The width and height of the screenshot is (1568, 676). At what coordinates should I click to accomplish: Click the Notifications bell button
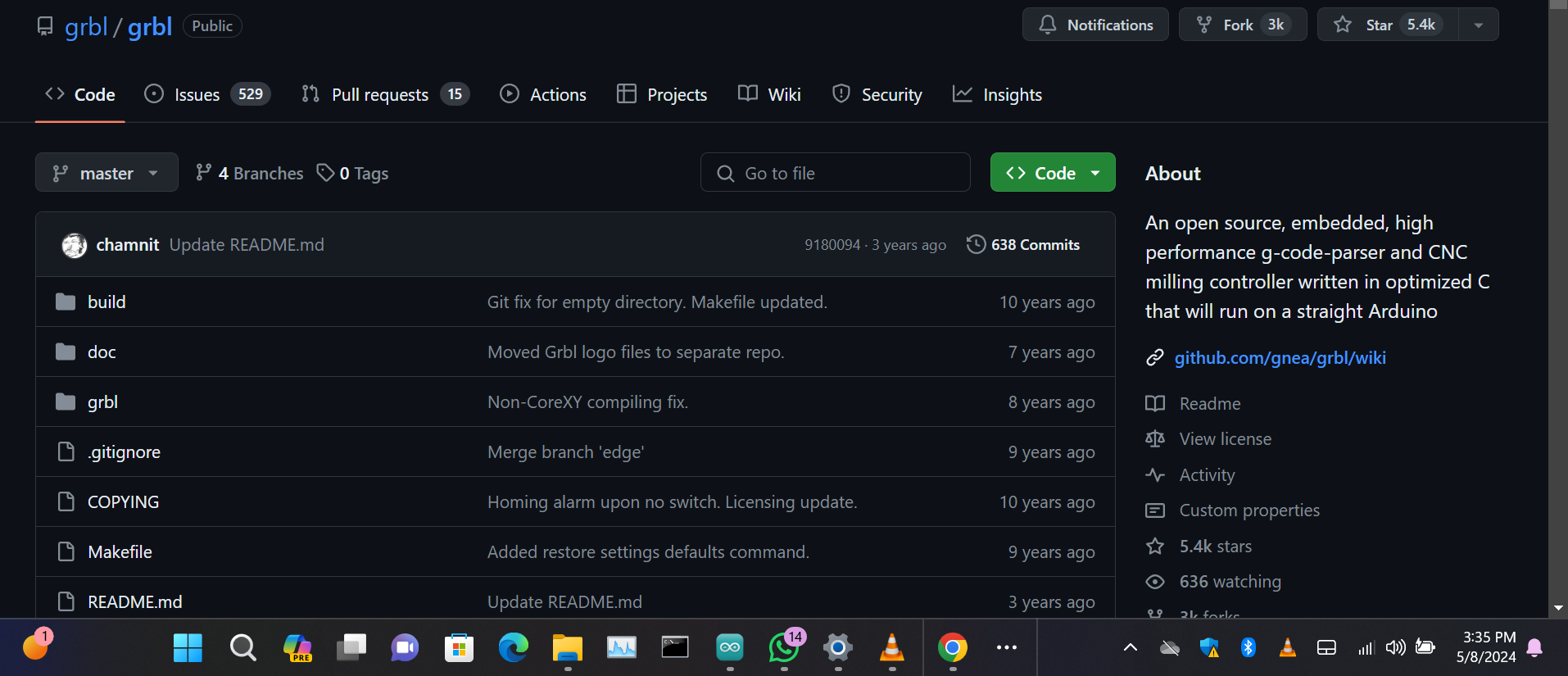click(x=1095, y=25)
